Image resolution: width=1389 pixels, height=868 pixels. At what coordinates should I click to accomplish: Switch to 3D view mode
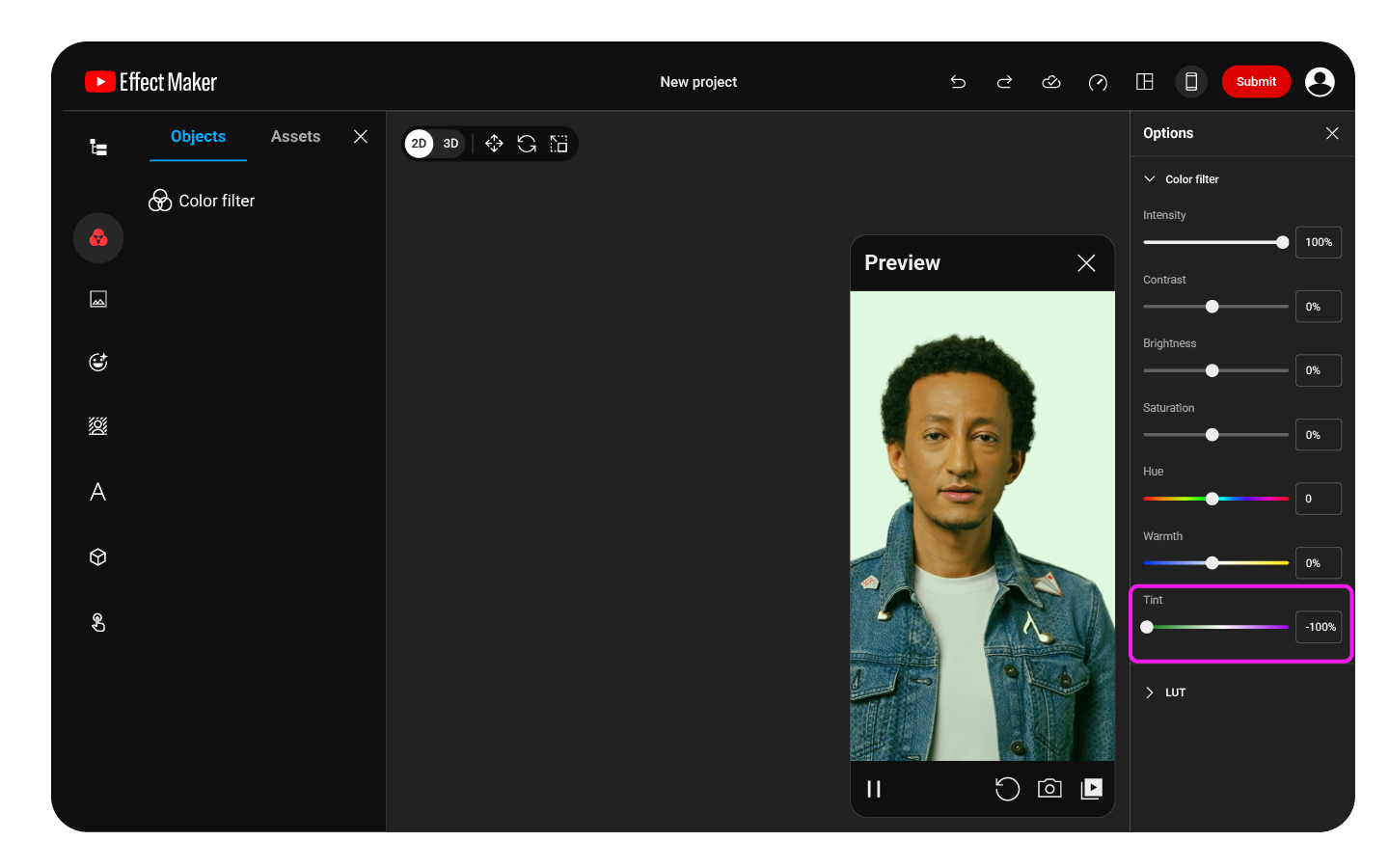pyautogui.click(x=450, y=144)
